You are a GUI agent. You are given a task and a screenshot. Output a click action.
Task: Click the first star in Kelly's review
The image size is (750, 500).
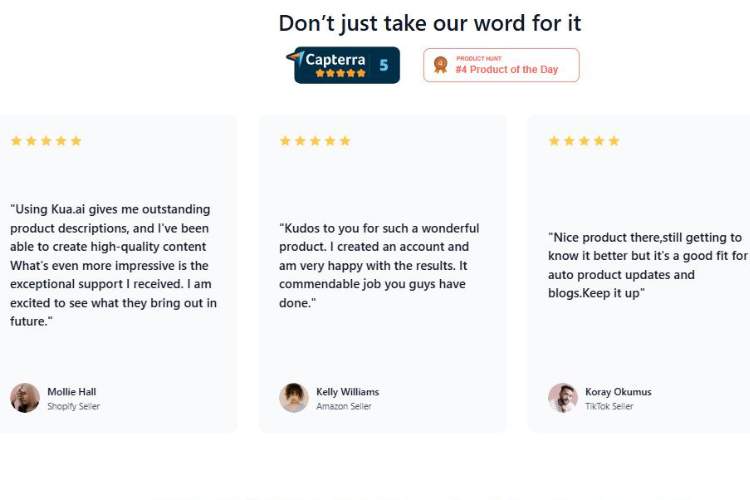coord(285,141)
